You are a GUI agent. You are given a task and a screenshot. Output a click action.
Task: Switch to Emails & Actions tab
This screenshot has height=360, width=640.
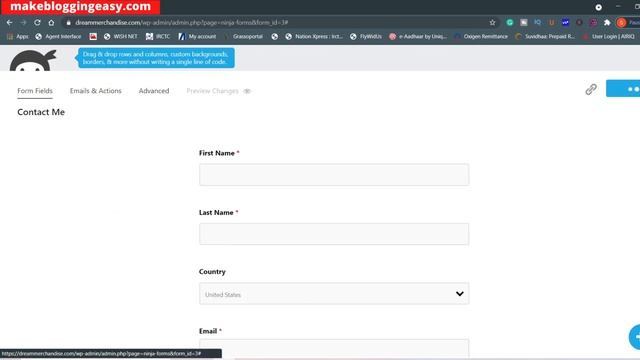(x=96, y=91)
